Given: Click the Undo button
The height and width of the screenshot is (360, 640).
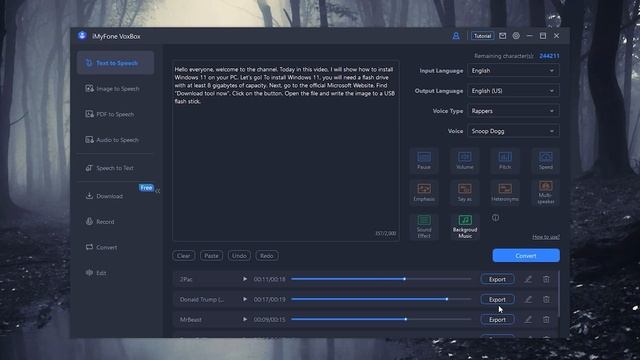Looking at the screenshot, I should click(239, 256).
